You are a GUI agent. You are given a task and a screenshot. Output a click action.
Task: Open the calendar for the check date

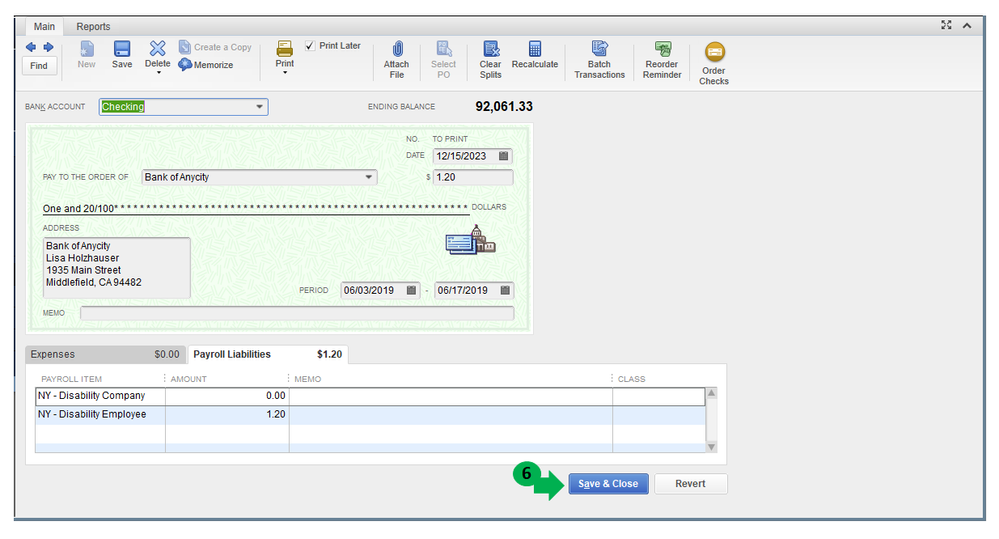point(503,156)
